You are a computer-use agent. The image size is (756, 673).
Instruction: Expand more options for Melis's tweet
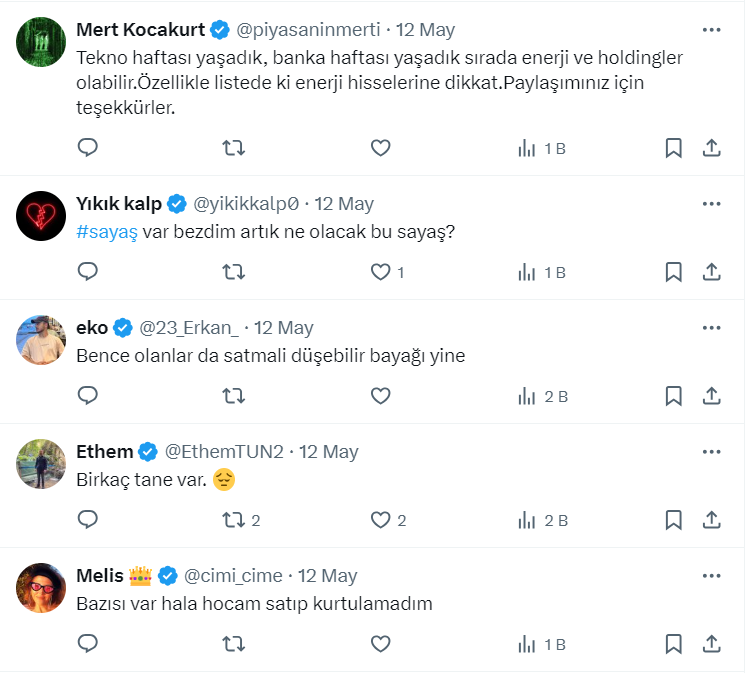tap(711, 576)
